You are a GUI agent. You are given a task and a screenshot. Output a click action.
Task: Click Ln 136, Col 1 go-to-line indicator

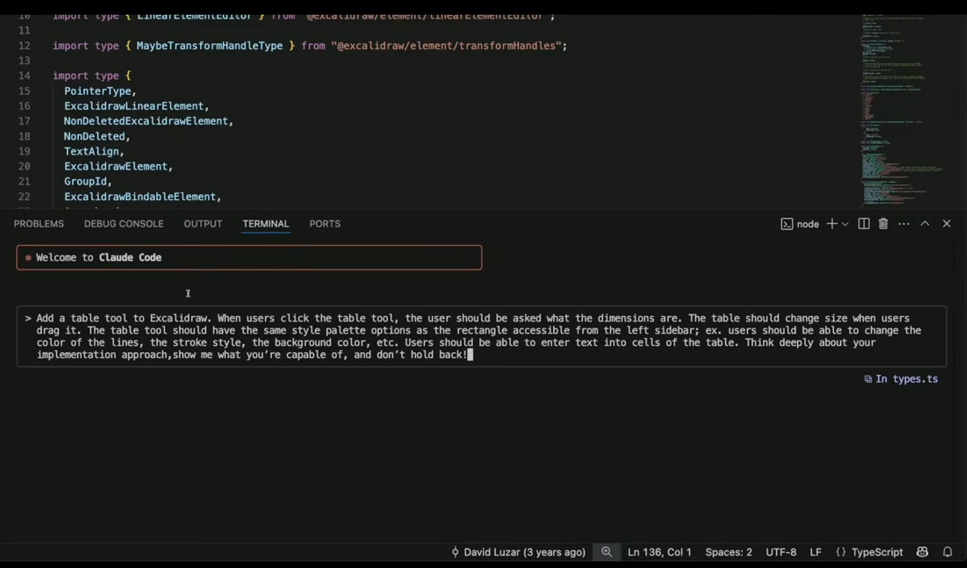659,552
